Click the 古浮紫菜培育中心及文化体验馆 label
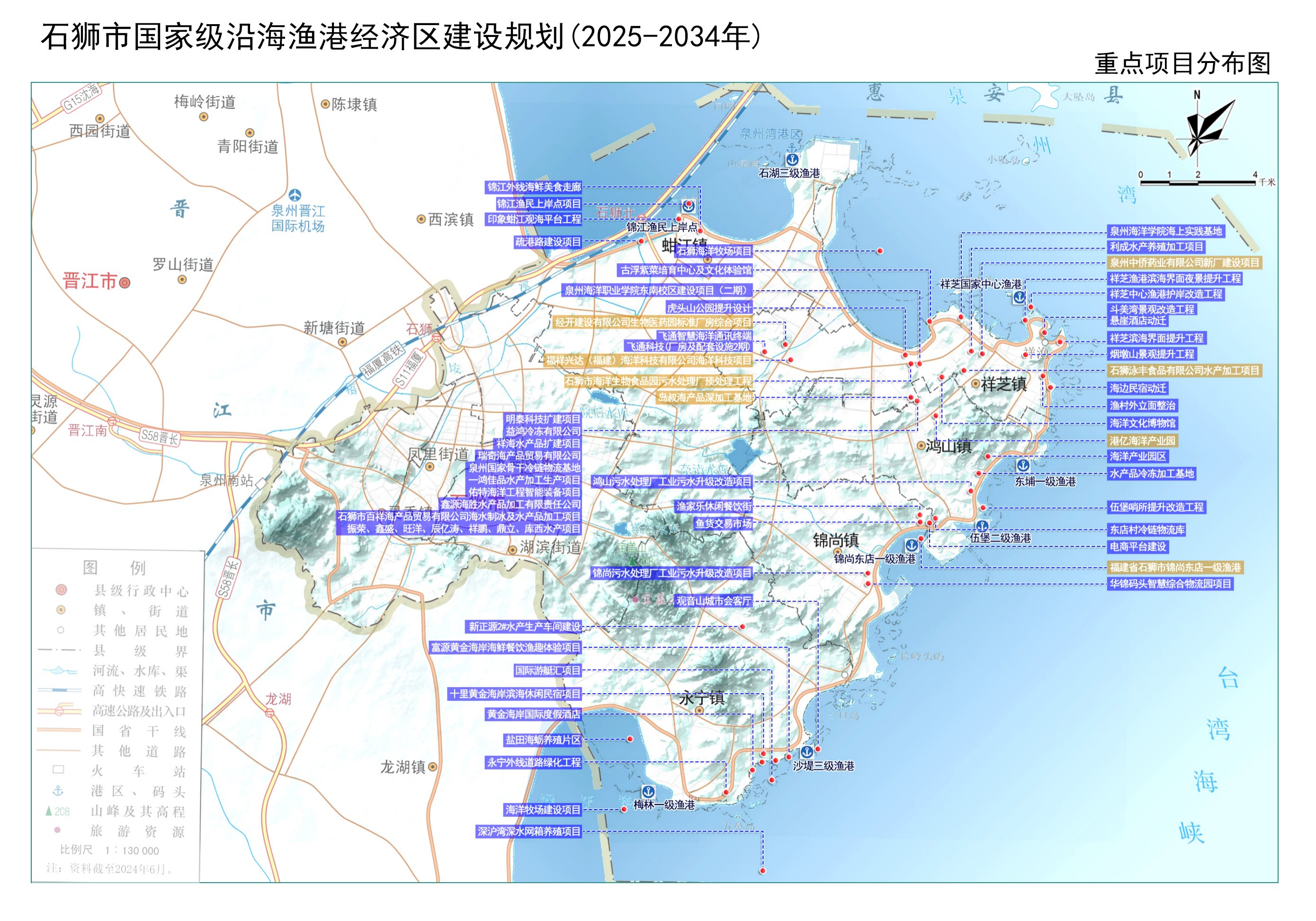This screenshot has height=921, width=1316. (x=686, y=270)
